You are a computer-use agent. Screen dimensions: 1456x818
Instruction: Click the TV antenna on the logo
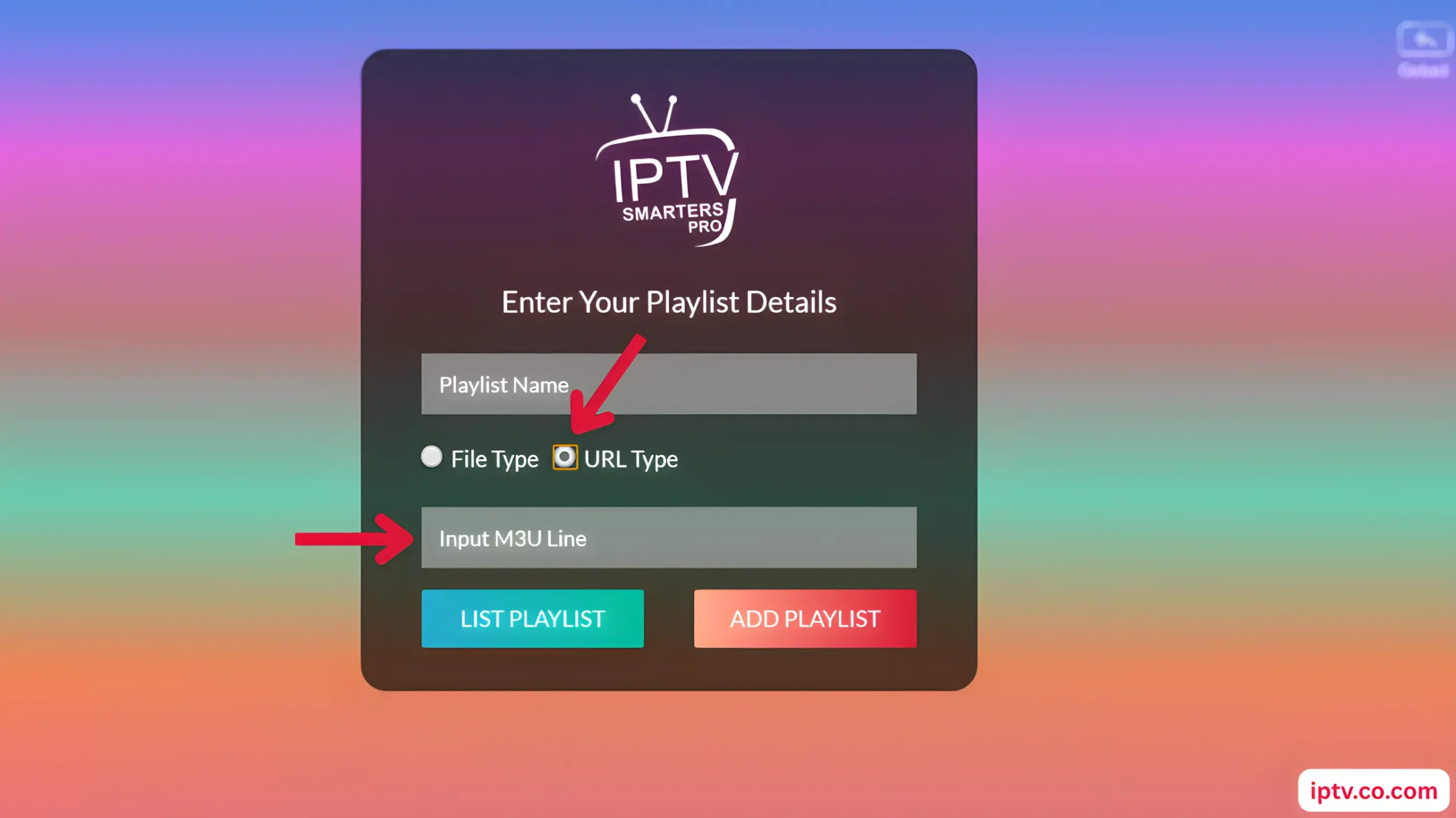tap(654, 113)
